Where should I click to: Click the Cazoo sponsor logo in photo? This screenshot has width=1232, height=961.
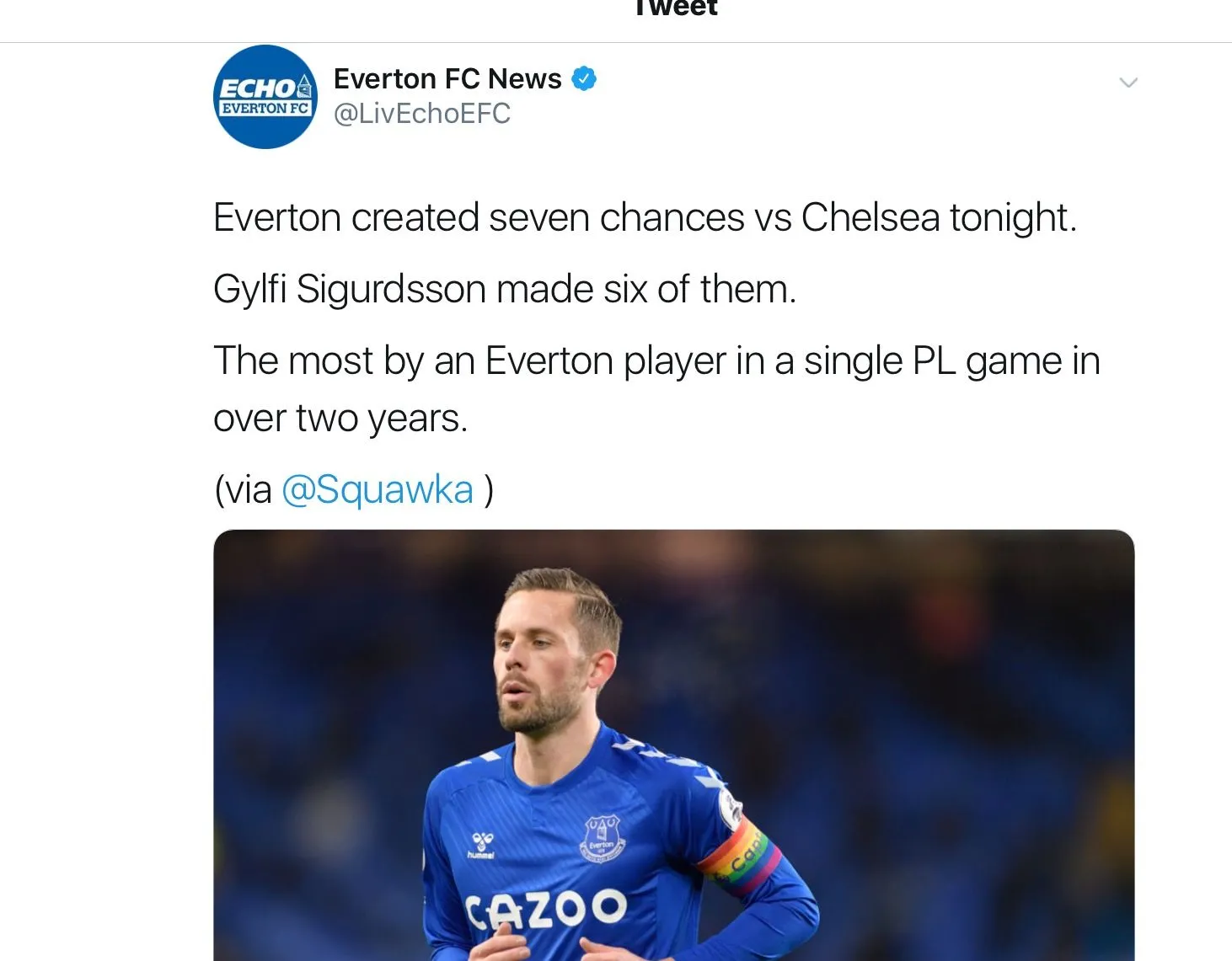coord(546,908)
